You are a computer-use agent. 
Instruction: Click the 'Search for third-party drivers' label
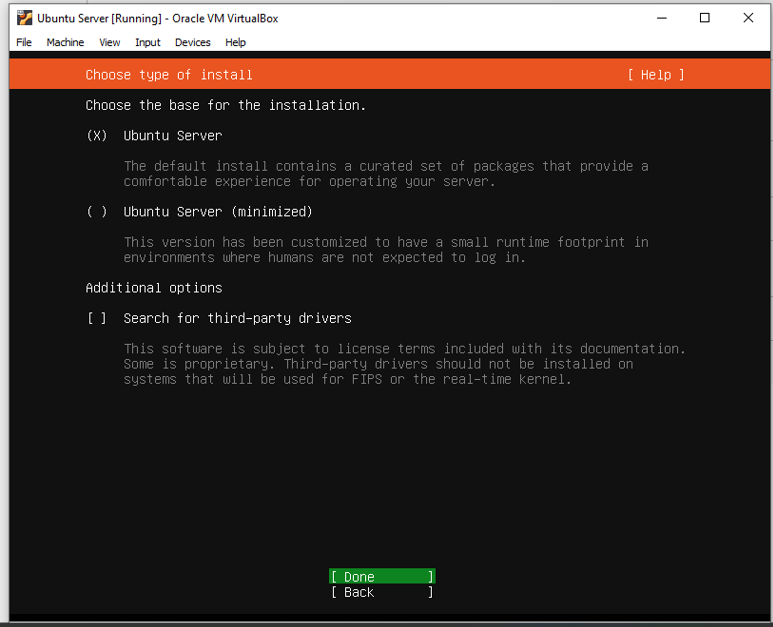[x=237, y=319]
